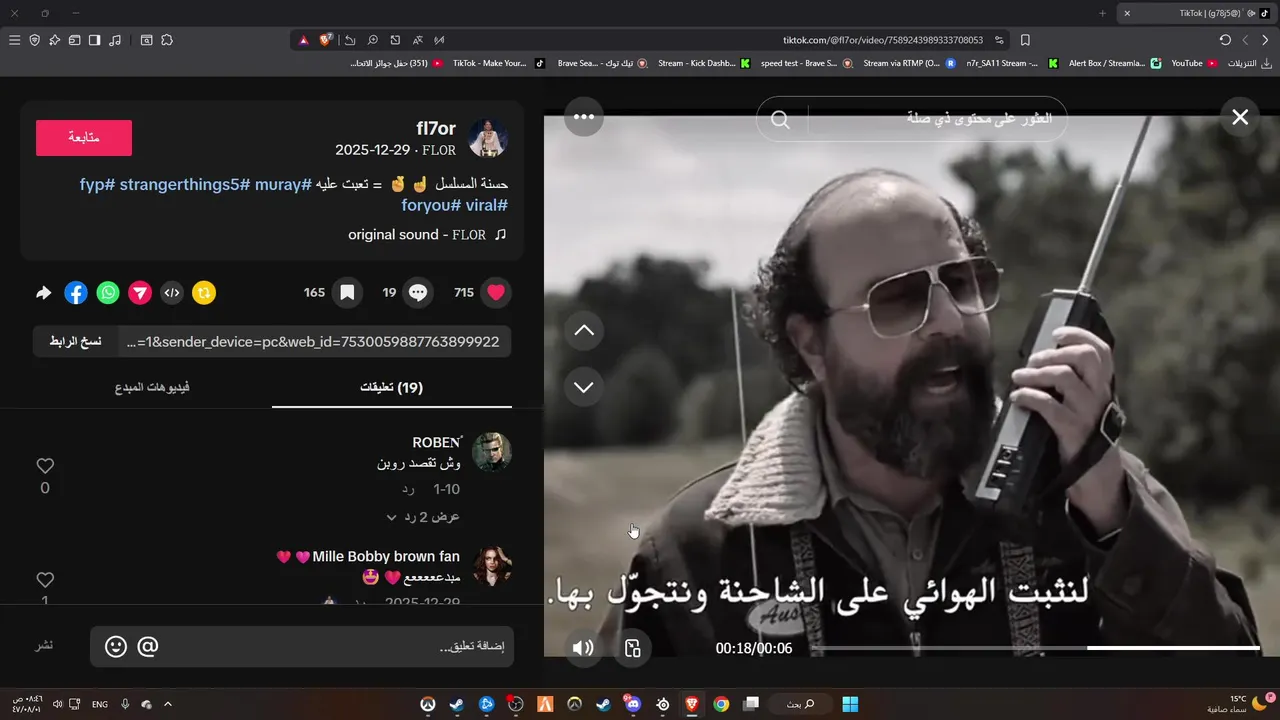This screenshot has height=720, width=1280.
Task: Repost with the yellow repost icon
Action: (x=204, y=293)
